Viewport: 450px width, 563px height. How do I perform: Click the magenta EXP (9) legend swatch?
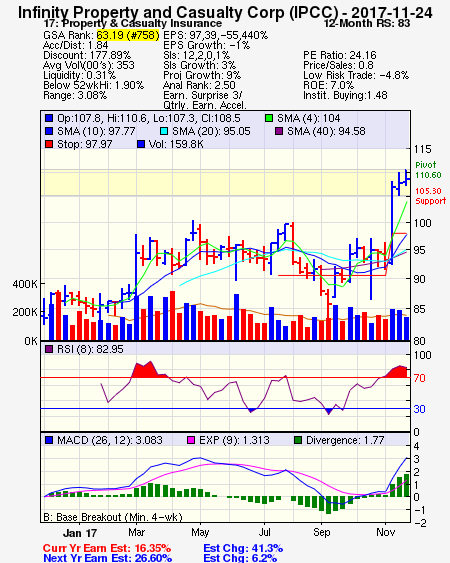point(191,440)
